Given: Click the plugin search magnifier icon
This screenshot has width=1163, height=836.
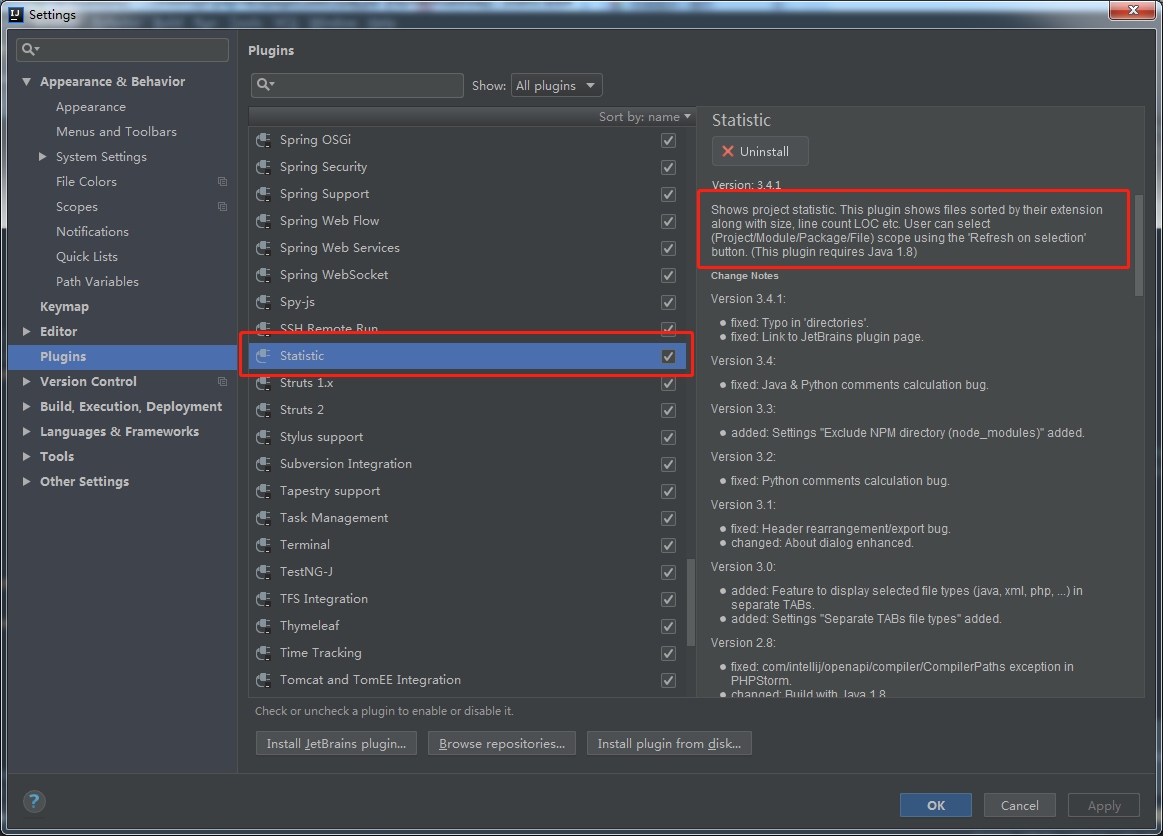Looking at the screenshot, I should (x=265, y=85).
